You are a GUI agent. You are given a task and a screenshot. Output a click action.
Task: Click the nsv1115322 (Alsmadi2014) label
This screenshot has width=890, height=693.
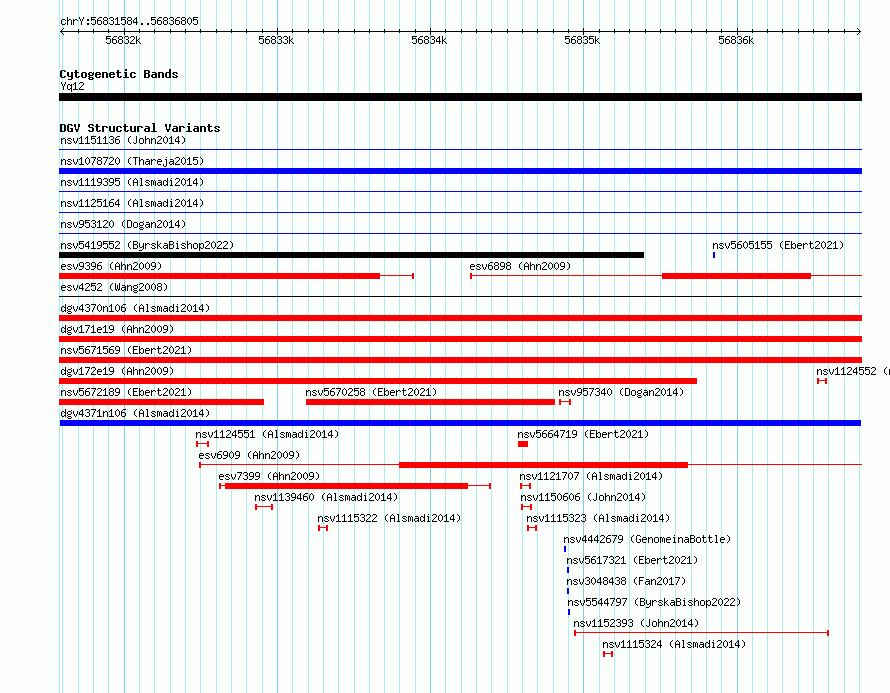389,518
